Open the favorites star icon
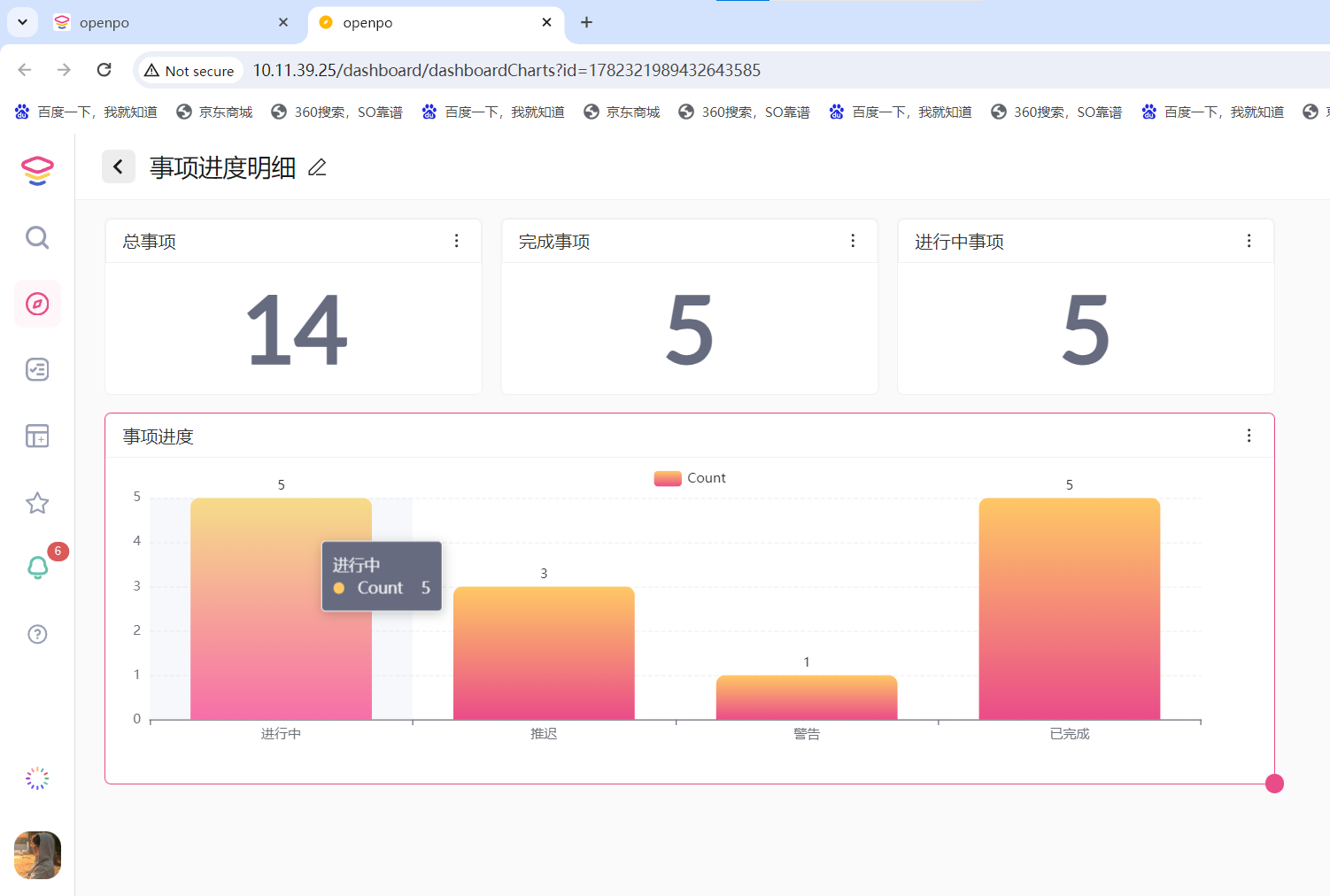Screen dimensions: 1330x896 [37, 503]
